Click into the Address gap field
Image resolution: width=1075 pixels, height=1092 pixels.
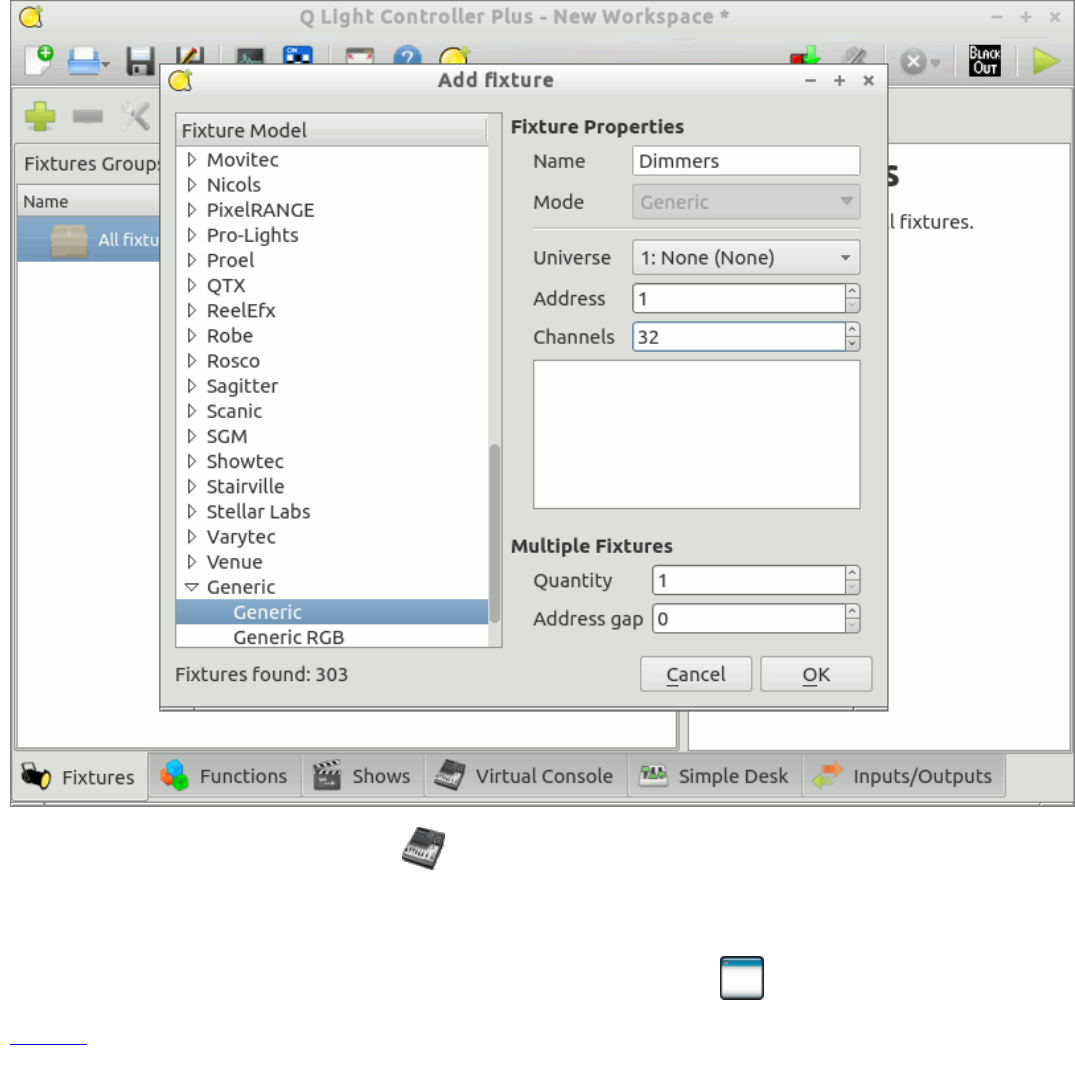(748, 619)
